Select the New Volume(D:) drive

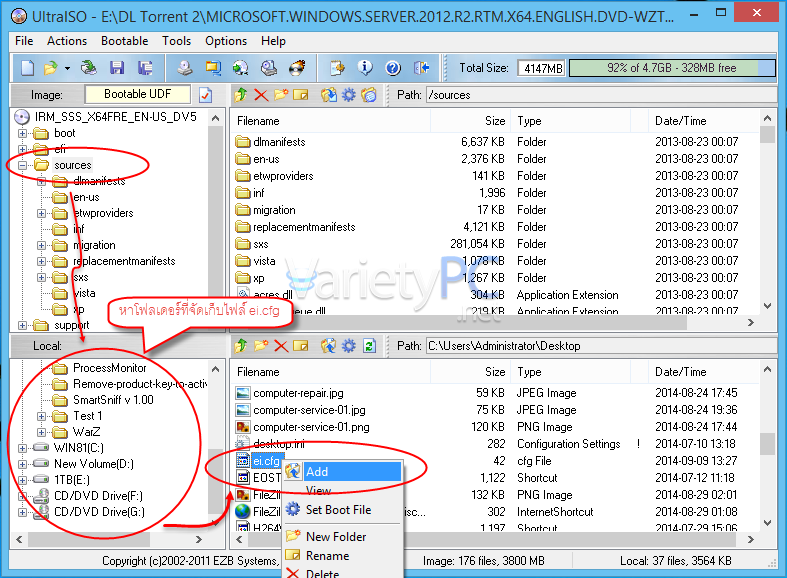94,464
